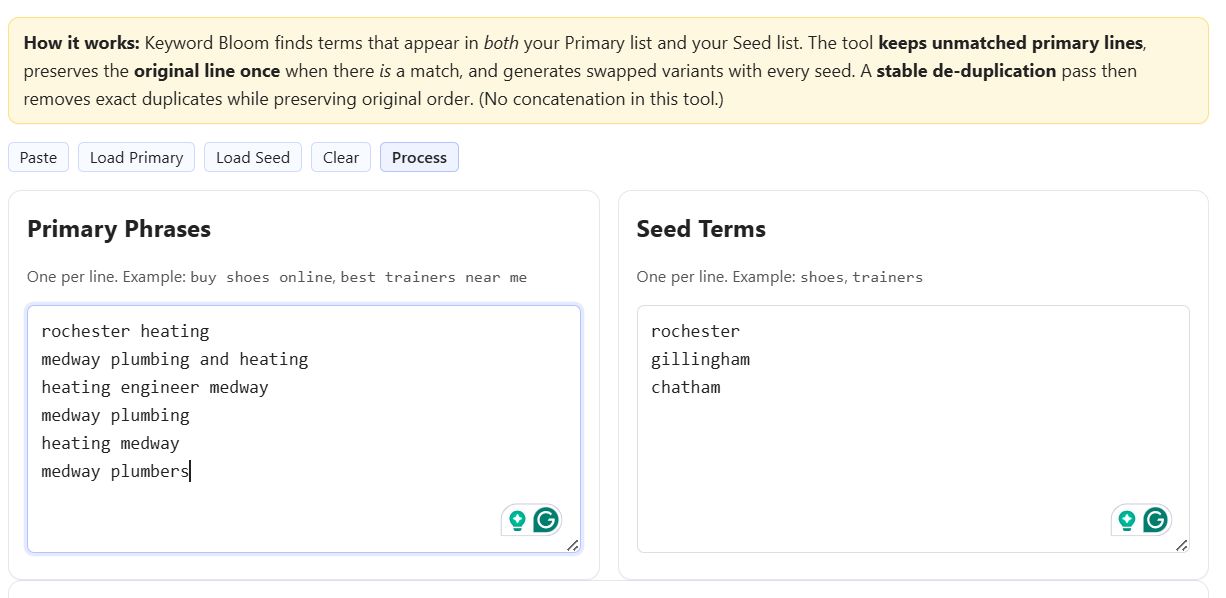Place cursor on the 'chatham' seed term

[685, 387]
